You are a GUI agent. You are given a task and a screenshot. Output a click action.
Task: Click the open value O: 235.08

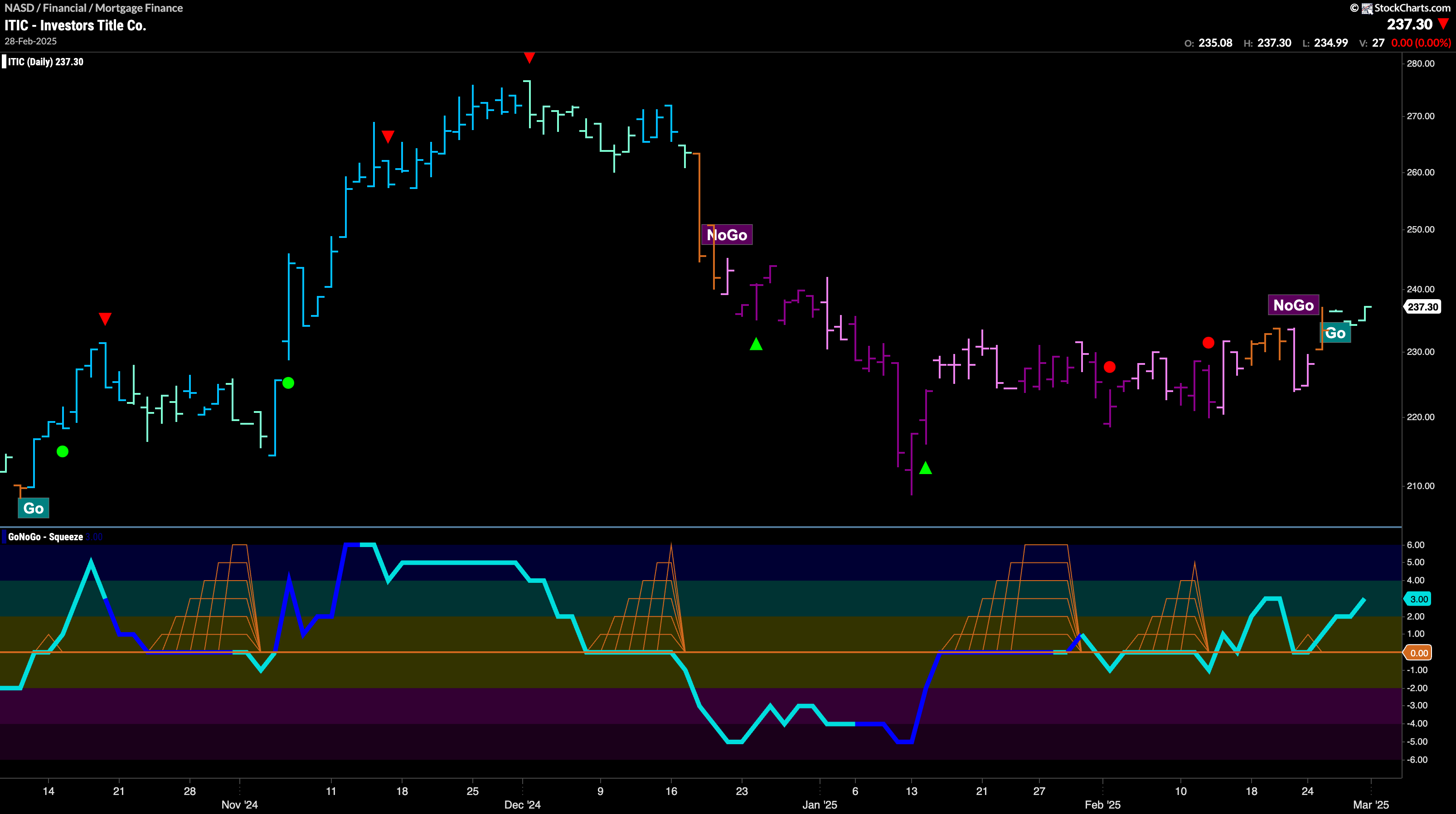coord(1208,43)
